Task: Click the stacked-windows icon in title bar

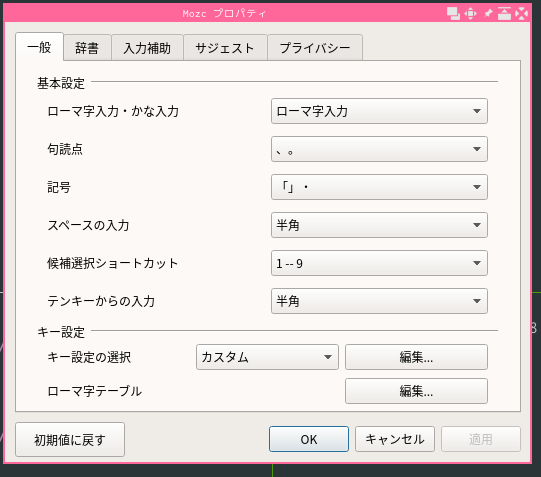Action: (453, 13)
